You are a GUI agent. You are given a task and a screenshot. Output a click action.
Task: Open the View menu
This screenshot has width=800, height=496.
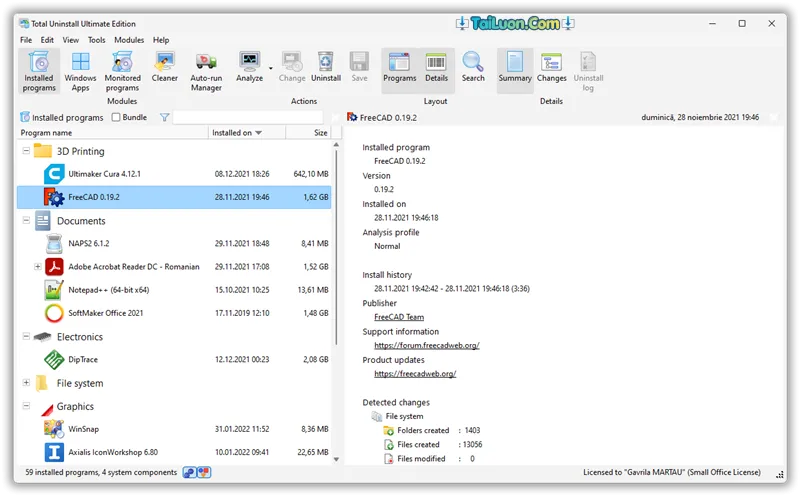(x=70, y=40)
